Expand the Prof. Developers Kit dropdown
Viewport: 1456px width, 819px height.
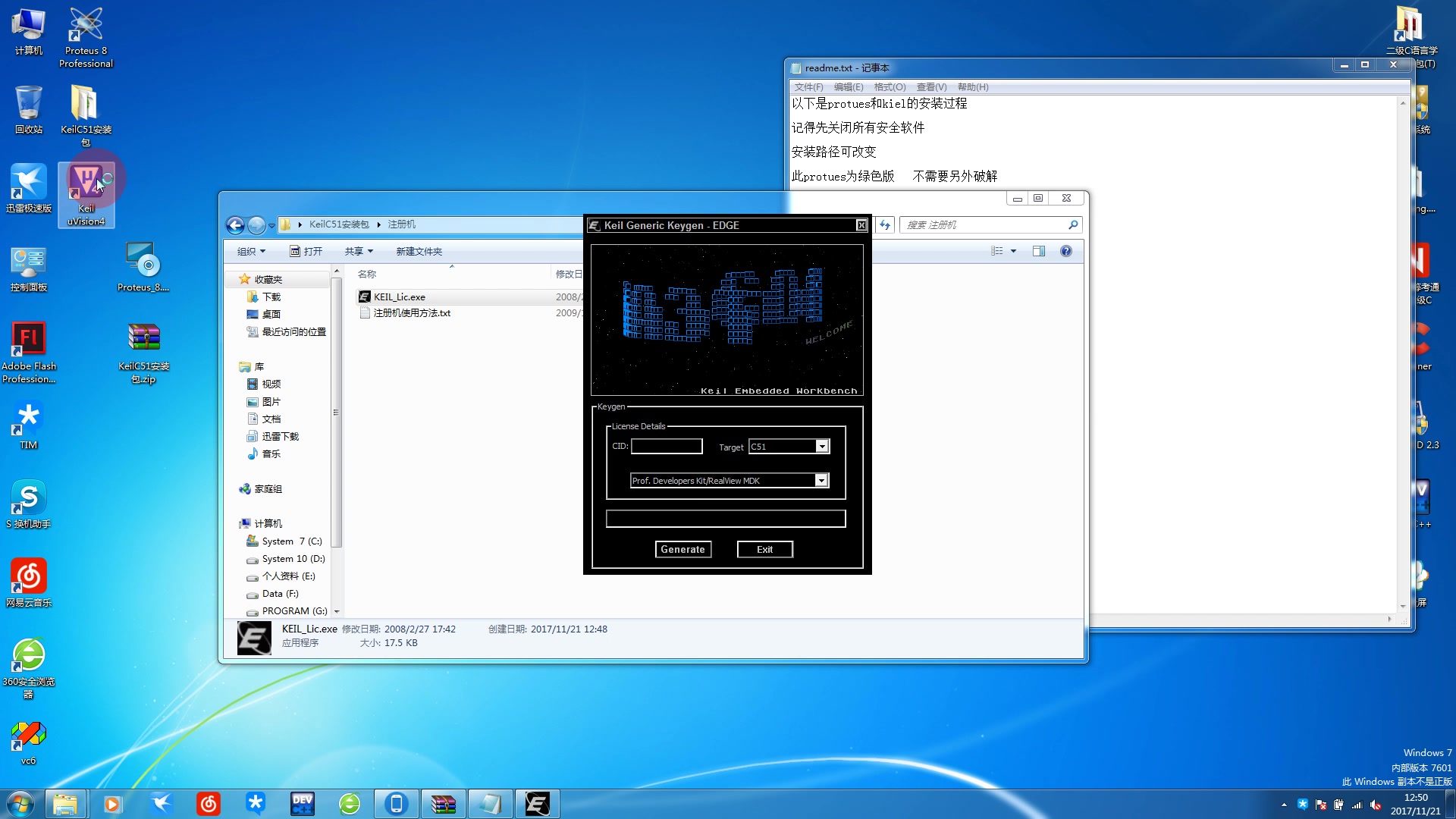point(821,481)
